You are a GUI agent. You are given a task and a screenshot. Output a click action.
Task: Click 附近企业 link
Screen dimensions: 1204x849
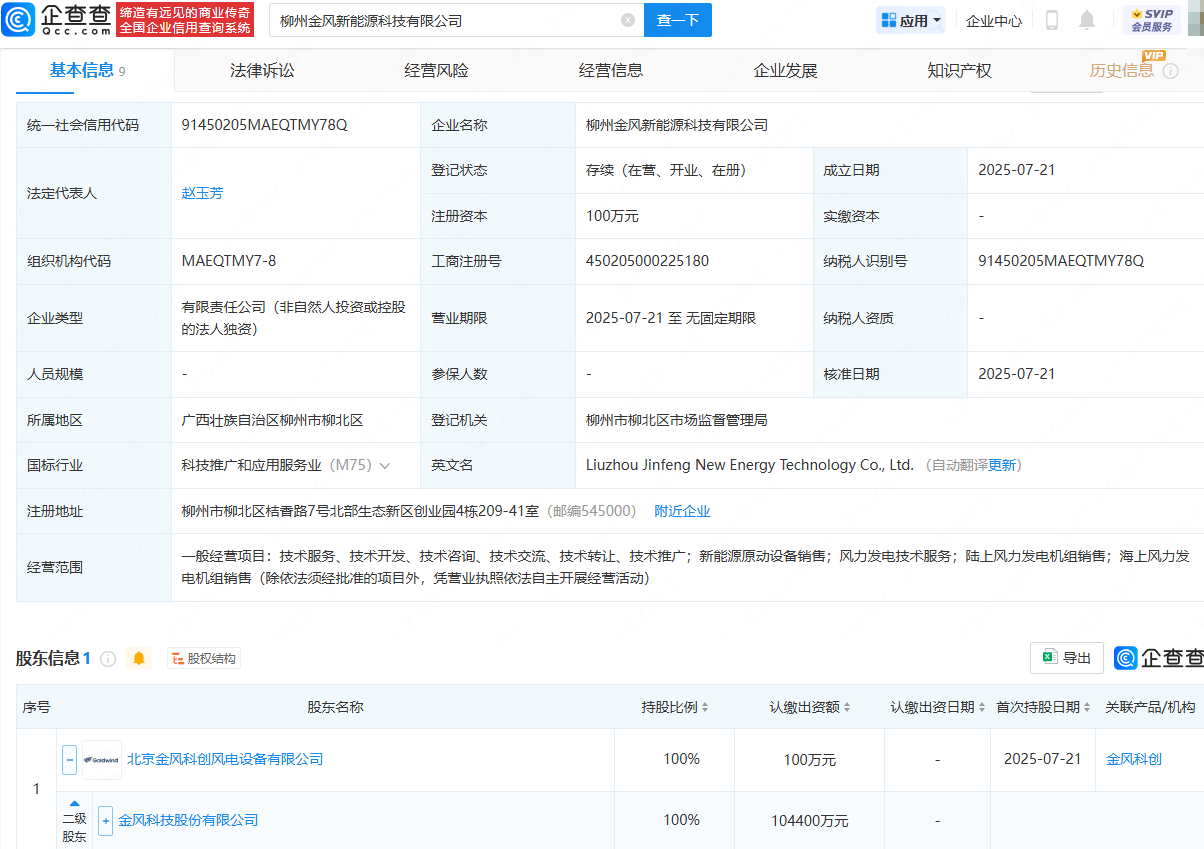682,511
